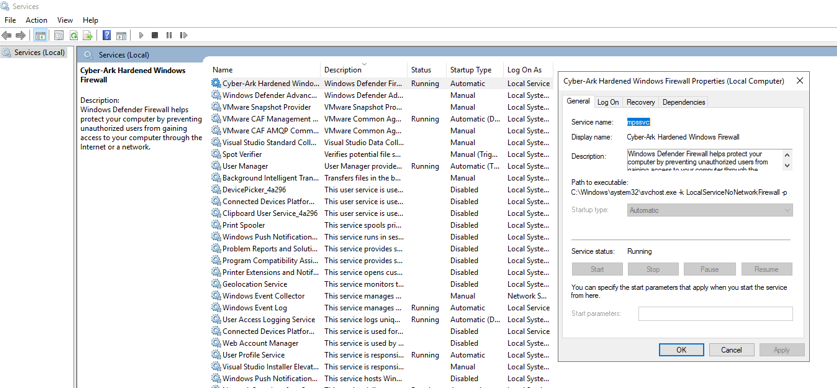
Task: Select the Printer Extensions and Notif... row
Action: pos(381,272)
